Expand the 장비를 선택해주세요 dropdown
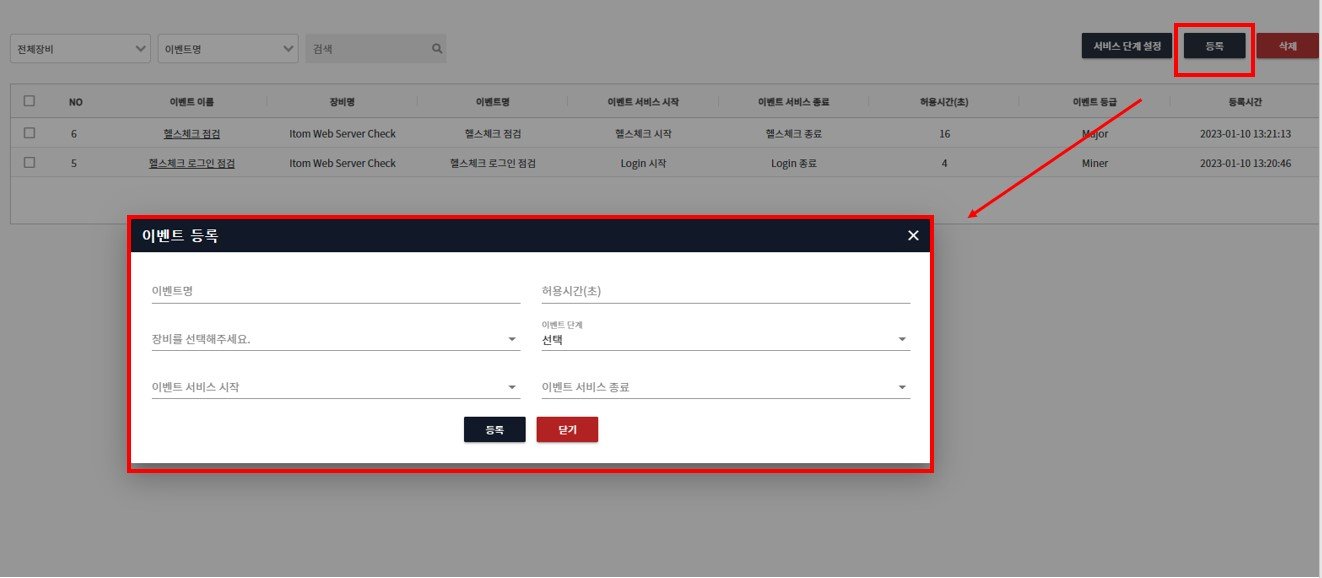1322x578 pixels. pos(335,339)
